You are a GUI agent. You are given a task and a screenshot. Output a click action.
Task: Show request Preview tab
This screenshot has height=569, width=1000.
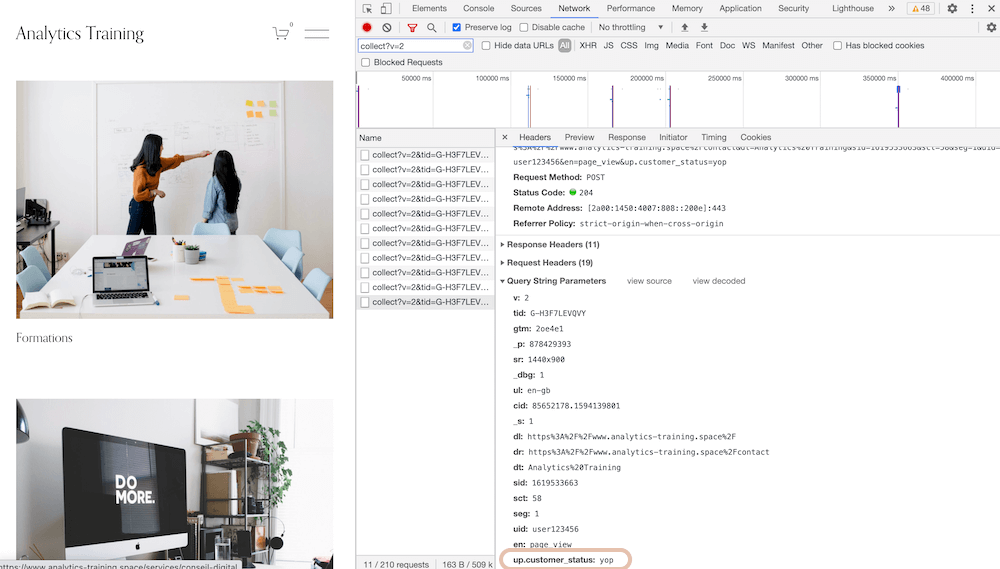tap(579, 137)
